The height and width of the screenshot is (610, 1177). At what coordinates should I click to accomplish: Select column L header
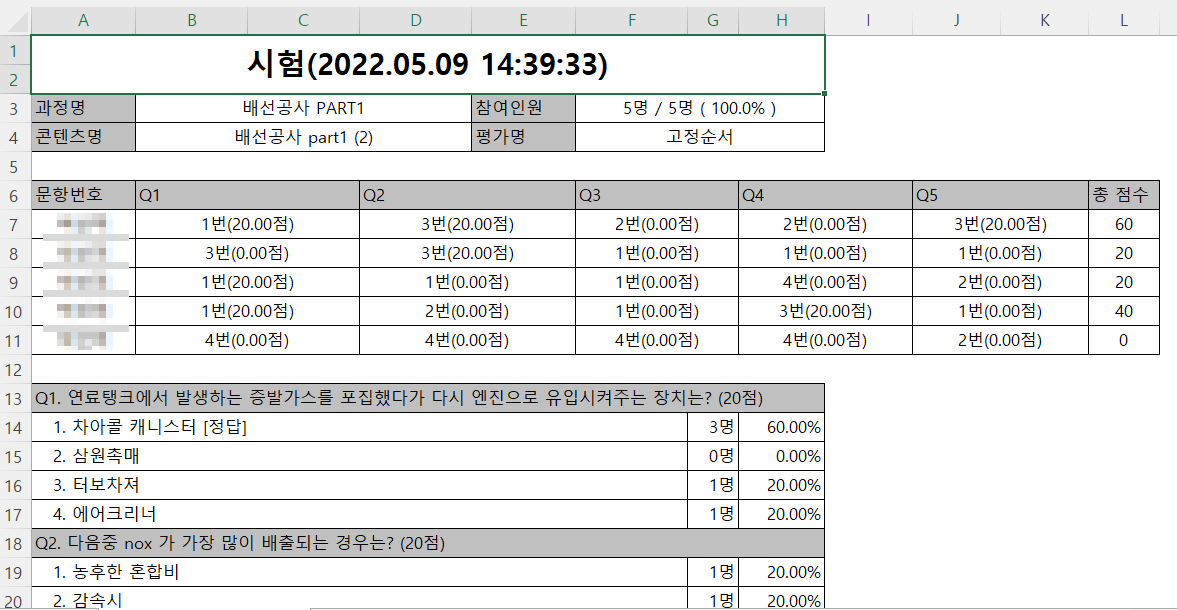[x=1124, y=20]
